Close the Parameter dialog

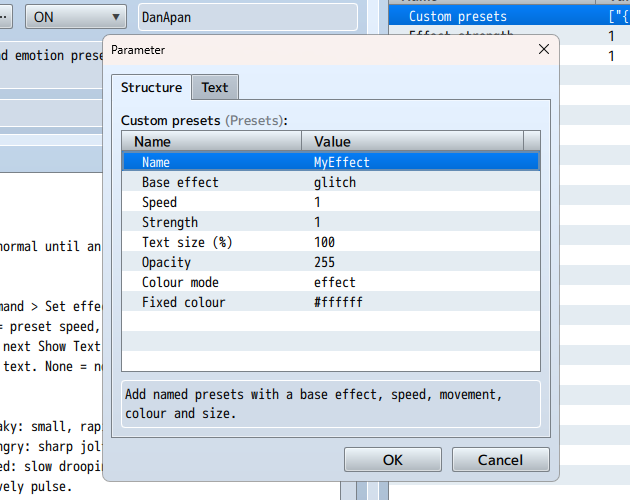(544, 49)
